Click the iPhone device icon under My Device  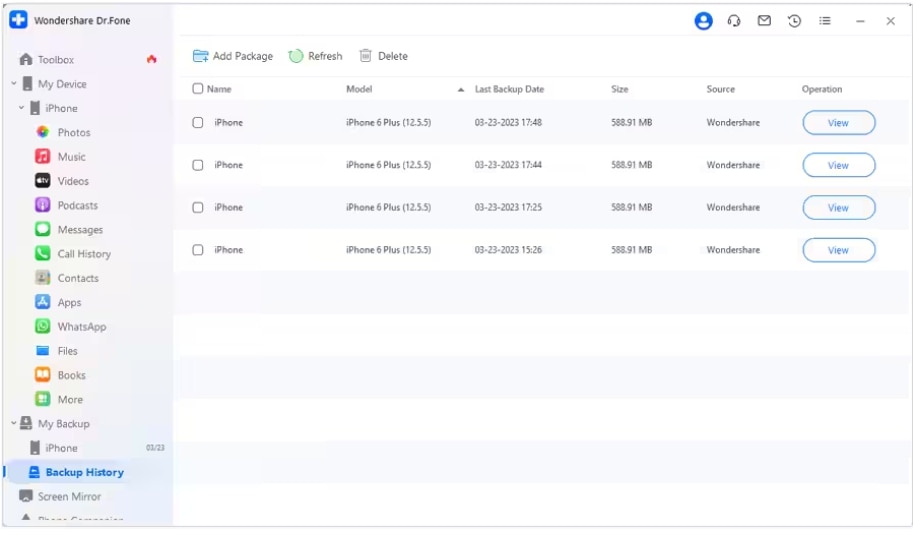click(35, 108)
